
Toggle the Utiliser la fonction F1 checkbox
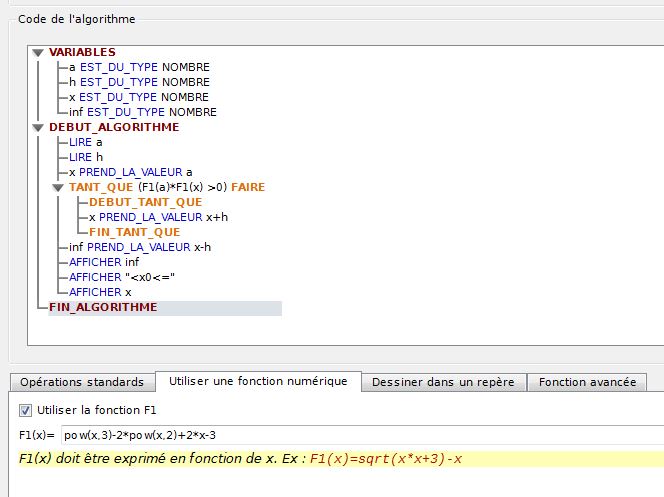25,410
